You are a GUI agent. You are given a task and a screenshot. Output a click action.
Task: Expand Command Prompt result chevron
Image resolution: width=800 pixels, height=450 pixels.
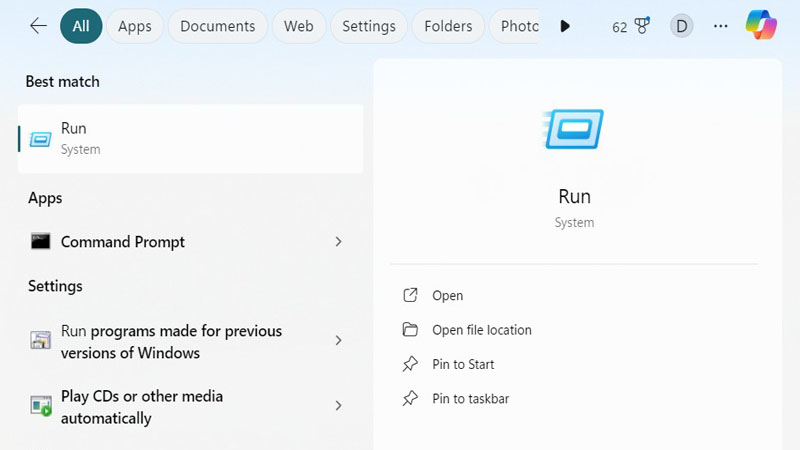[x=338, y=241]
